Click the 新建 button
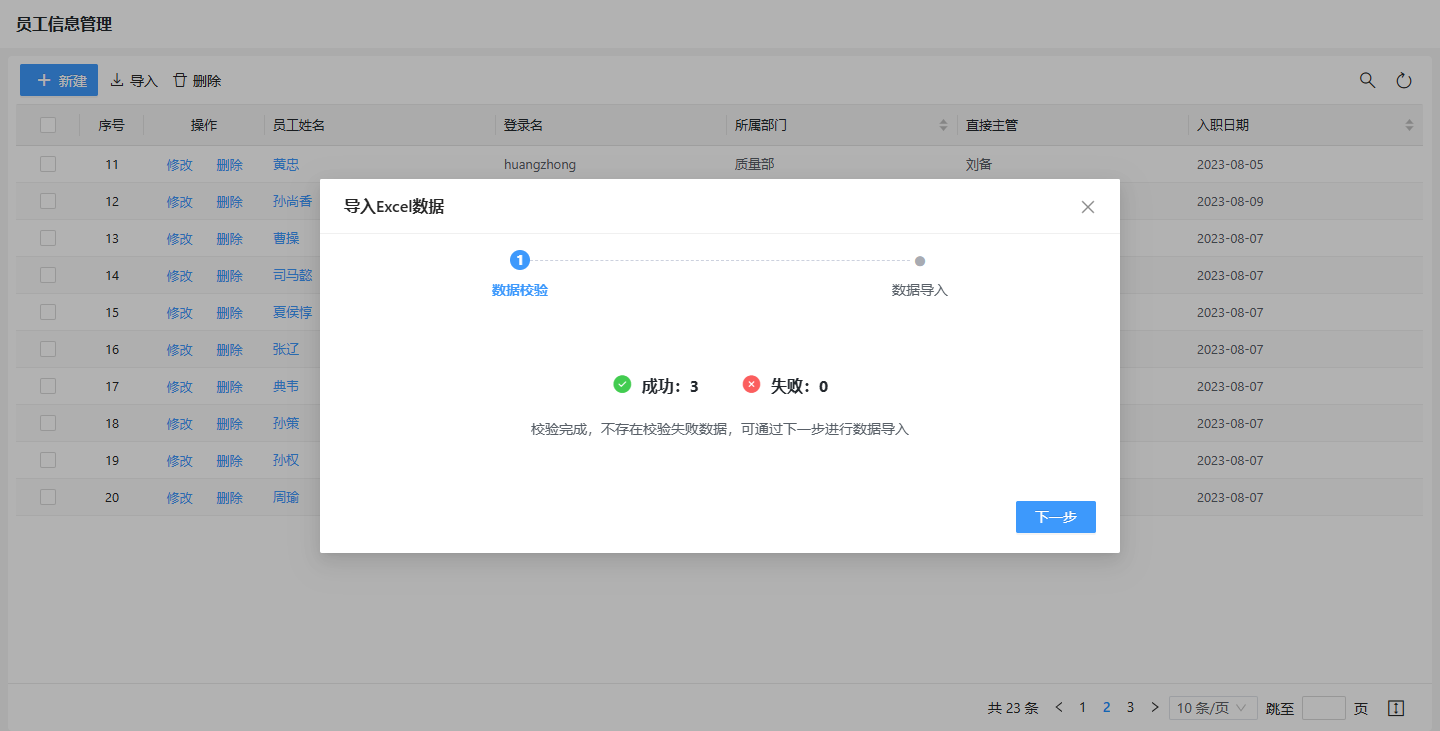 click(59, 80)
